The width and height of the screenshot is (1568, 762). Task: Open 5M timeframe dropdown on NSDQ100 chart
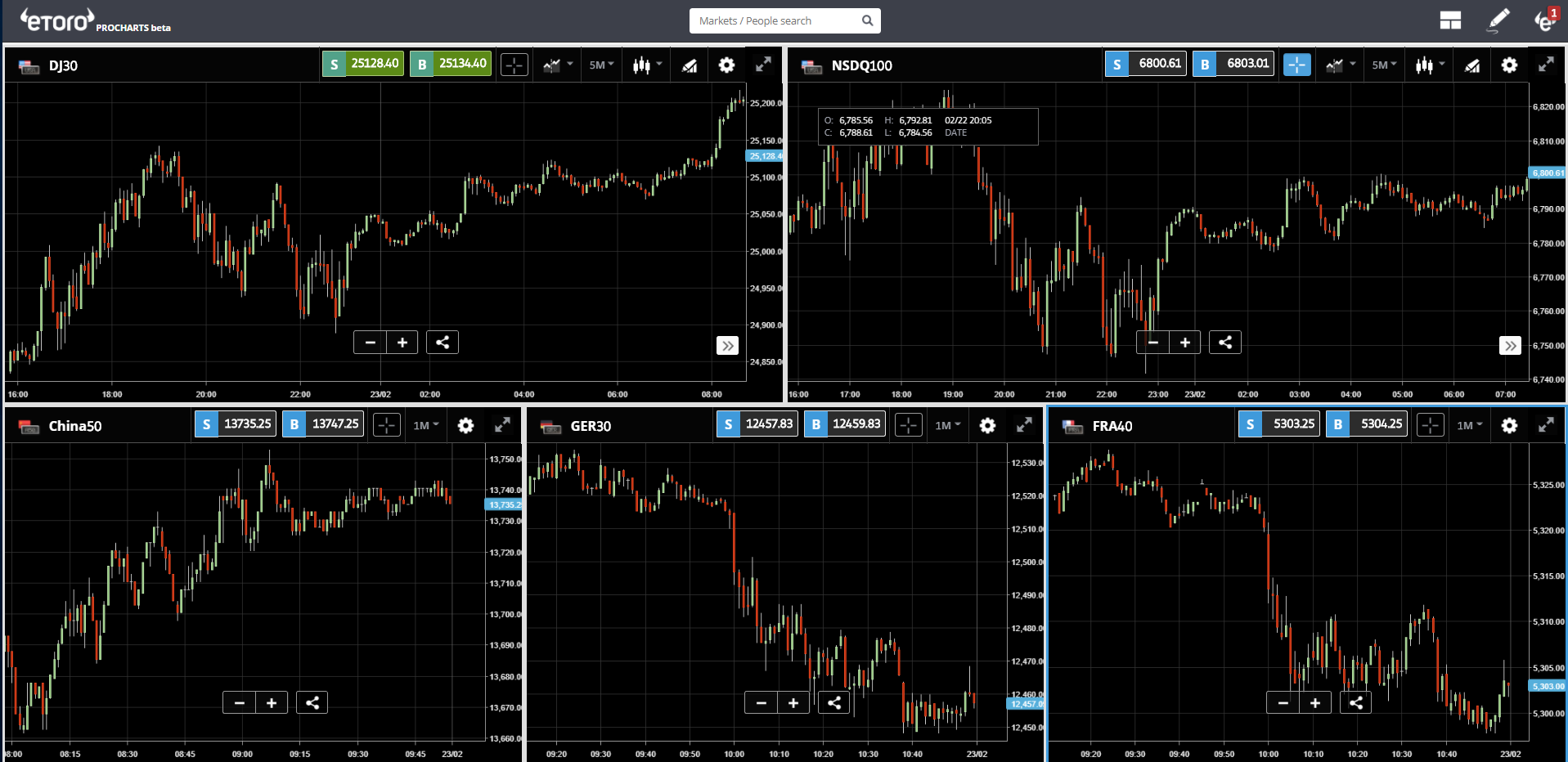pyautogui.click(x=1384, y=65)
